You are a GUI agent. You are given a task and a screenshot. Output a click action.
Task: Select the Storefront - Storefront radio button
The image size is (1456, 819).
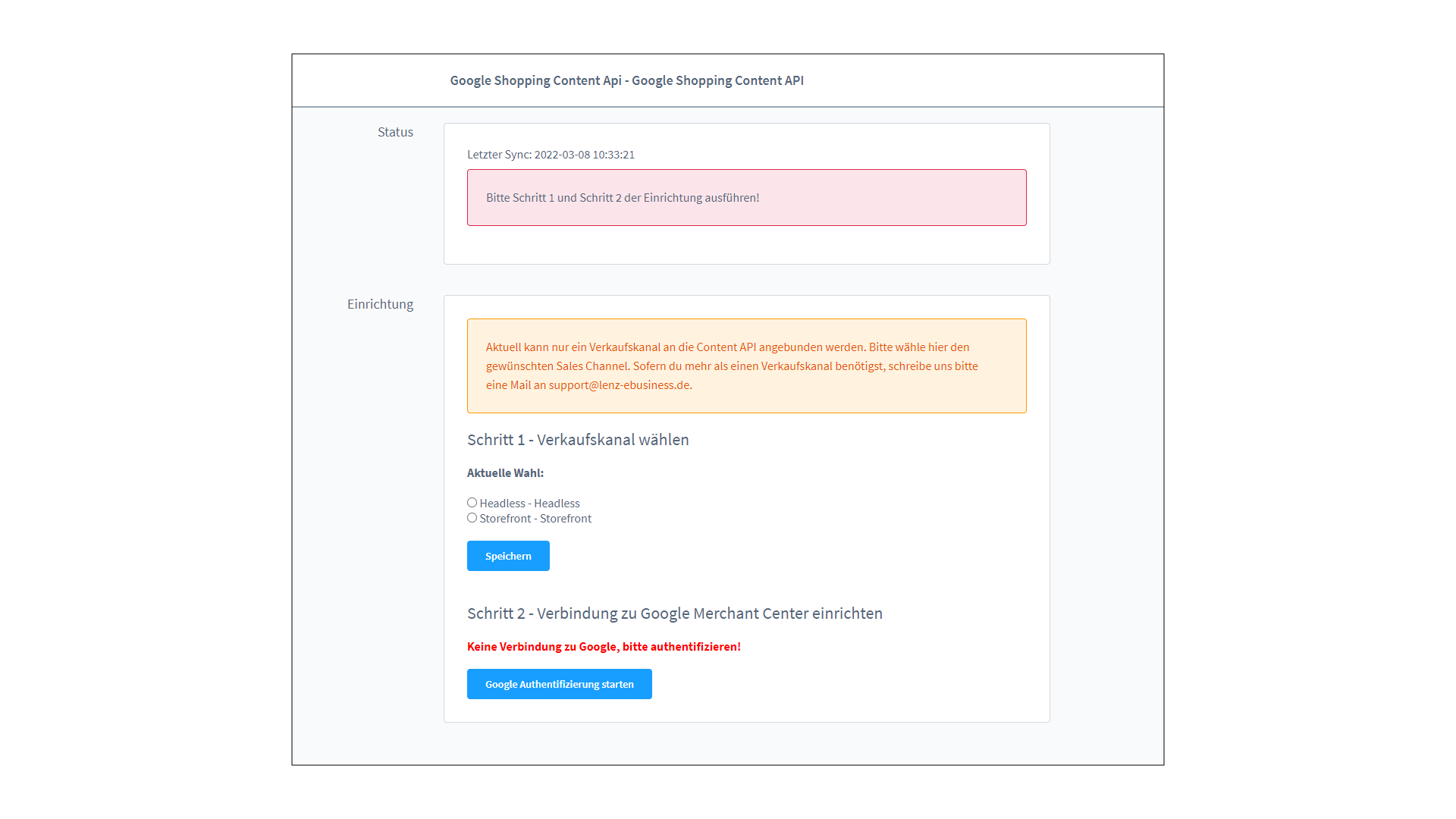click(471, 517)
